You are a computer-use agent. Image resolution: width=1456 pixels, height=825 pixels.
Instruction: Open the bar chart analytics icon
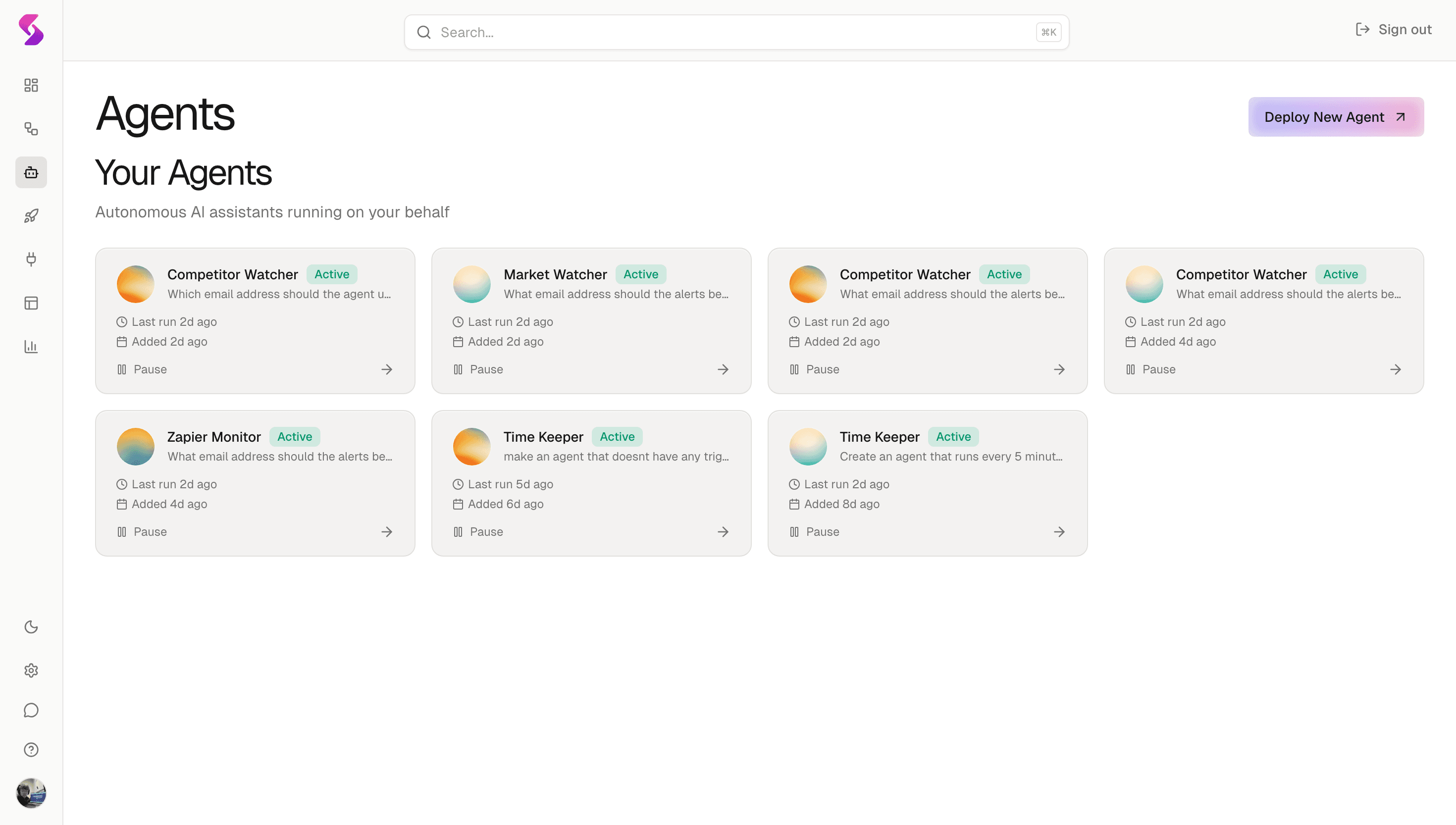[31, 347]
